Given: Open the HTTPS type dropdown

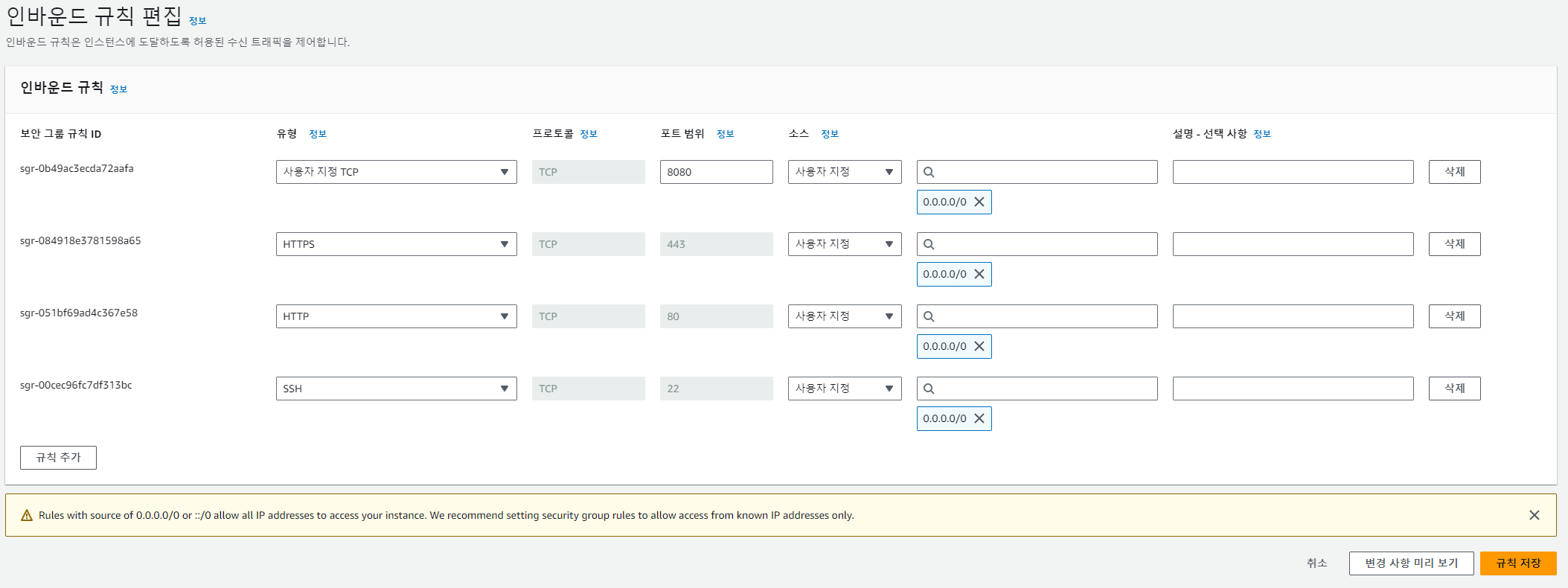Looking at the screenshot, I should tap(396, 244).
